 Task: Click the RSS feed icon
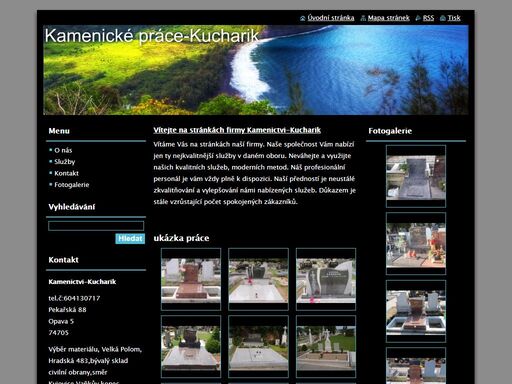(418, 18)
